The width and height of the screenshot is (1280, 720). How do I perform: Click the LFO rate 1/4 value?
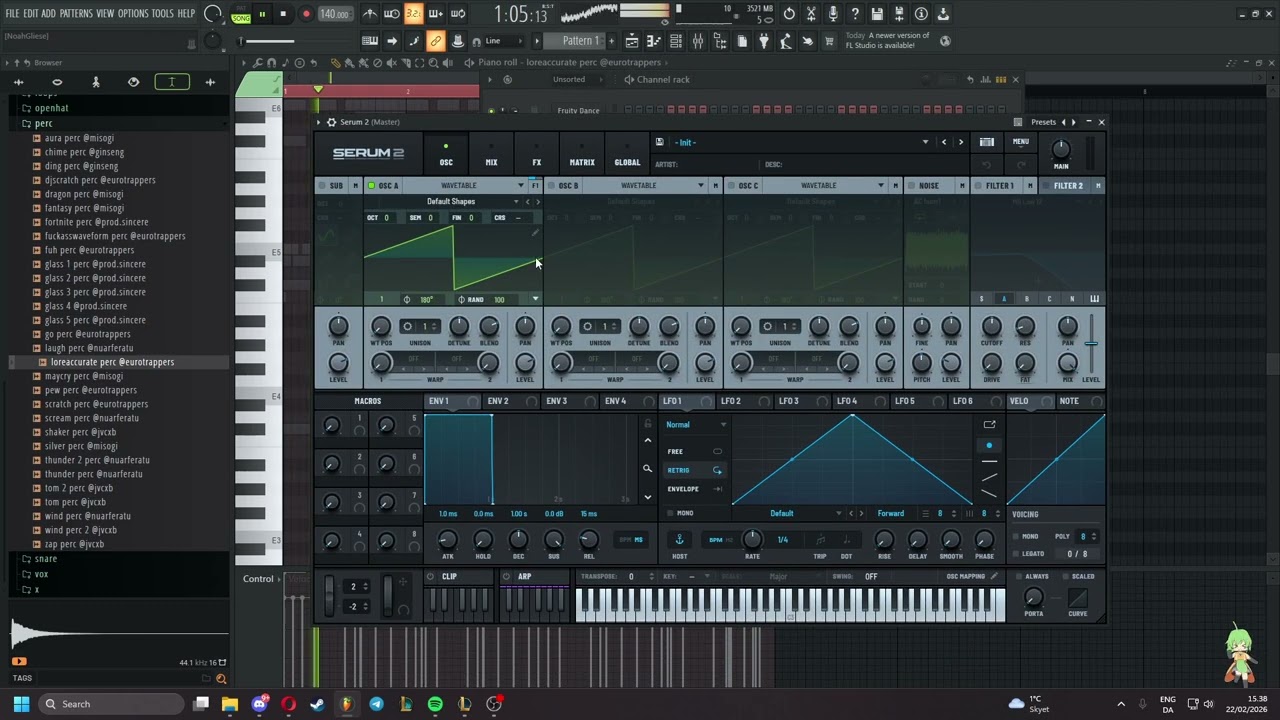coord(782,540)
